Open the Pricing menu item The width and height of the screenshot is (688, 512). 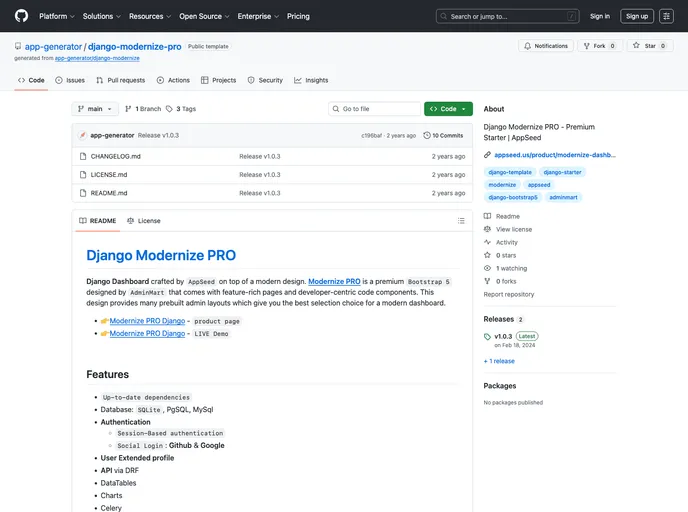tap(298, 16)
